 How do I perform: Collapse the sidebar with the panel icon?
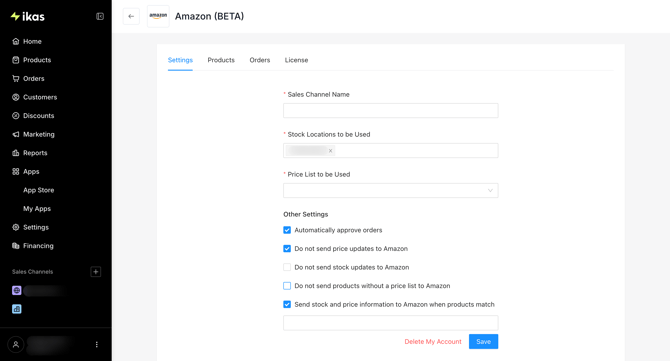[100, 16]
